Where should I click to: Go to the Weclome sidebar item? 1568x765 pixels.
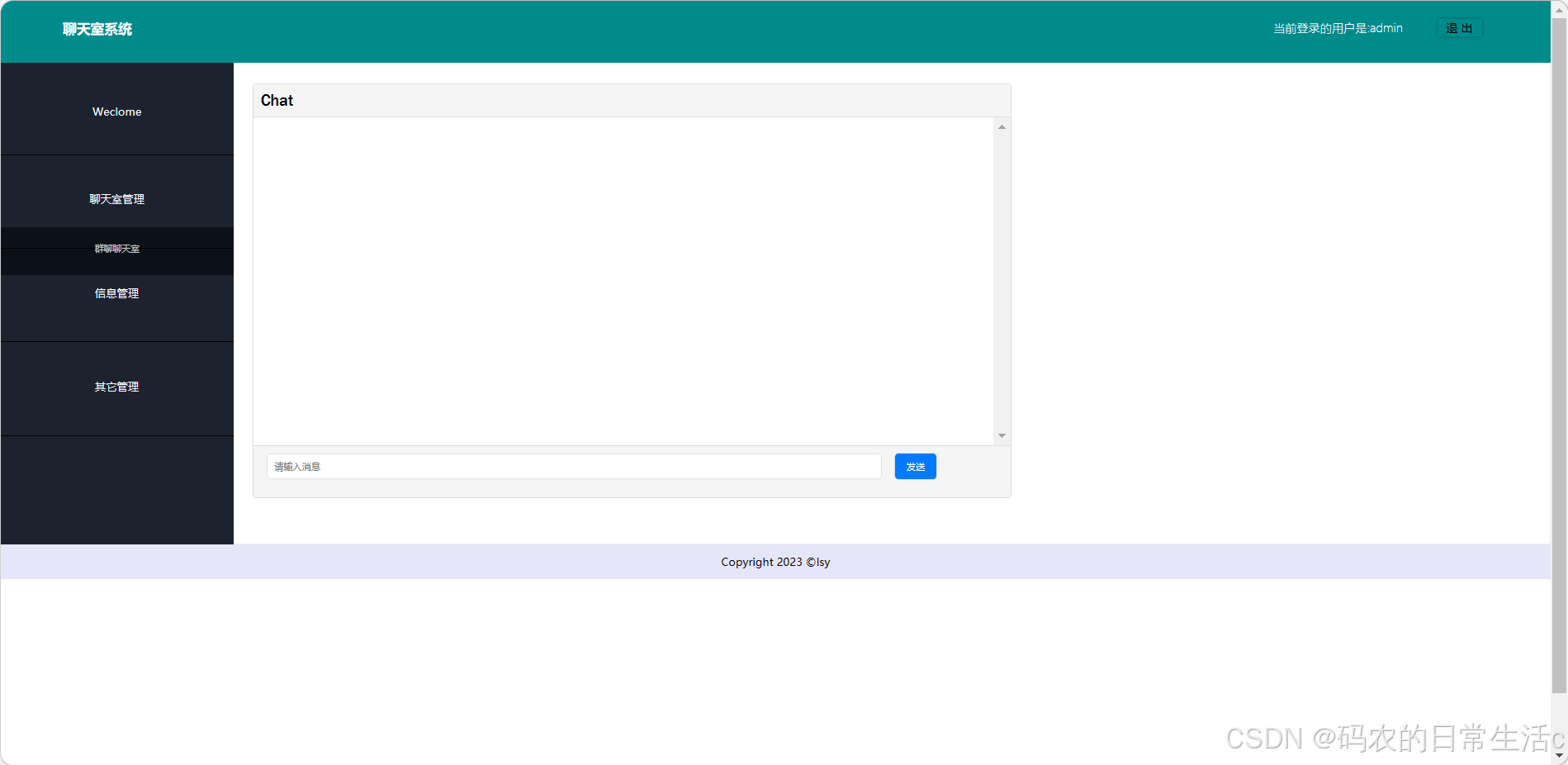point(116,111)
